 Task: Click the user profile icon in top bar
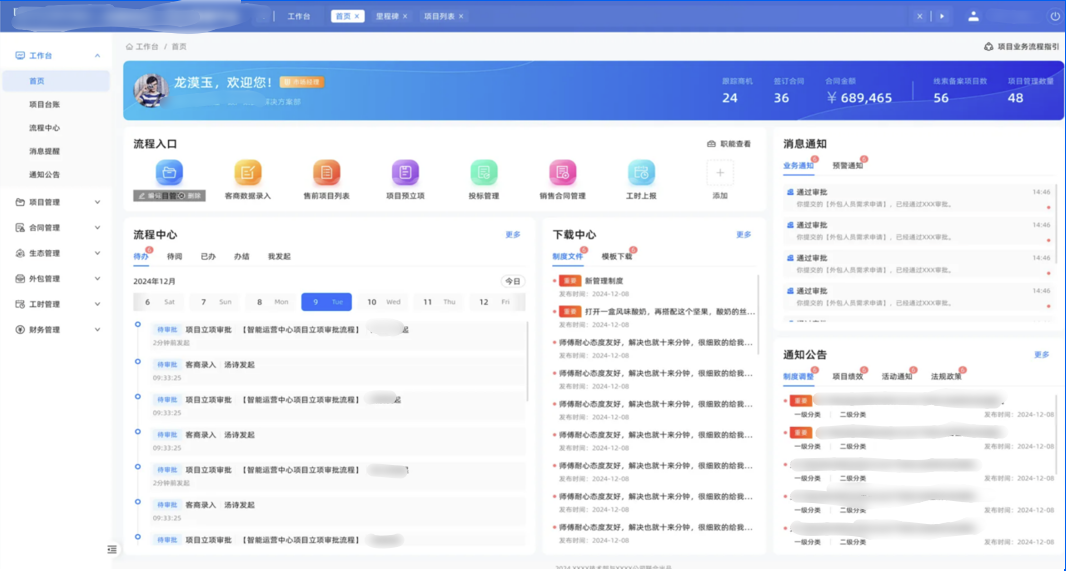point(974,16)
